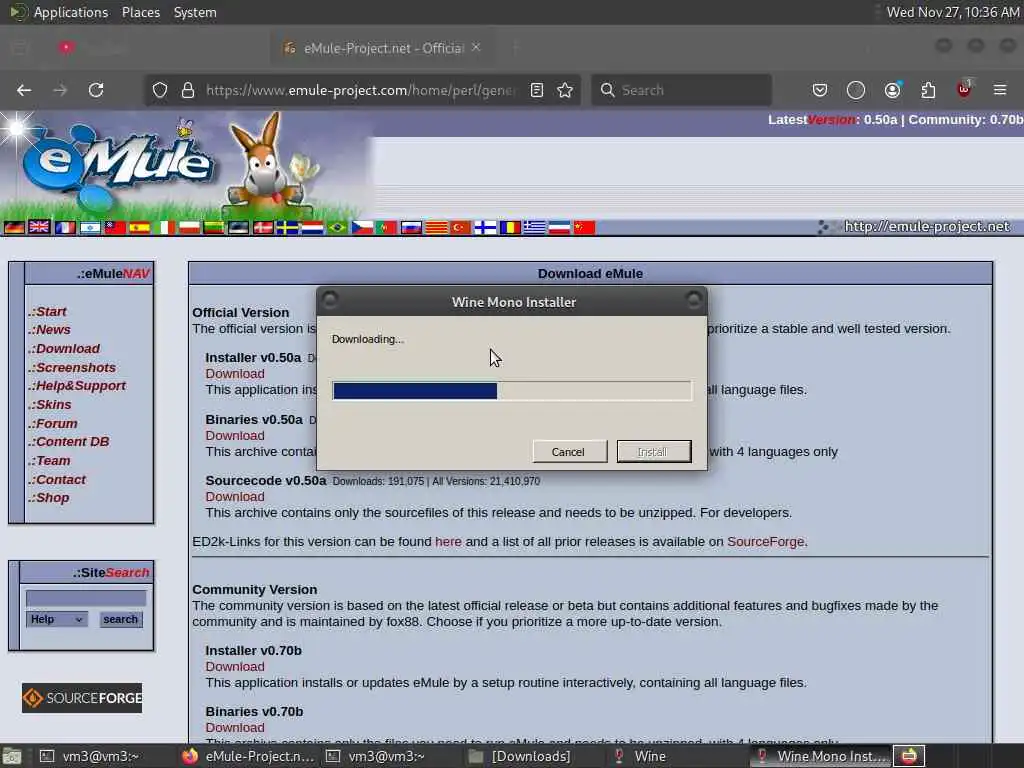This screenshot has width=1024, height=768.
Task: Select the Brazilian flag language
Action: pos(337,227)
